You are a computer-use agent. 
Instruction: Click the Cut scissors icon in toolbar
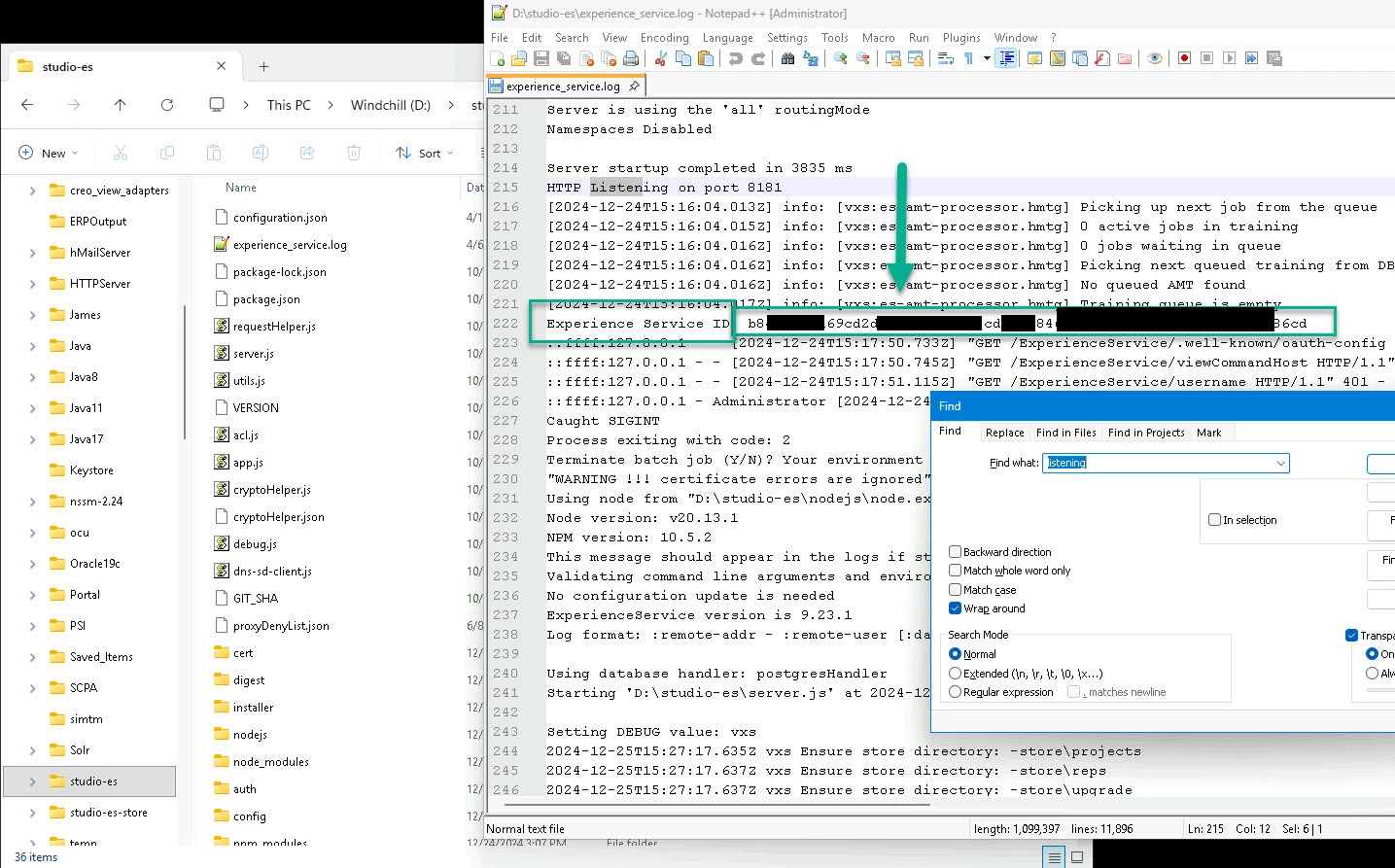coord(660,58)
